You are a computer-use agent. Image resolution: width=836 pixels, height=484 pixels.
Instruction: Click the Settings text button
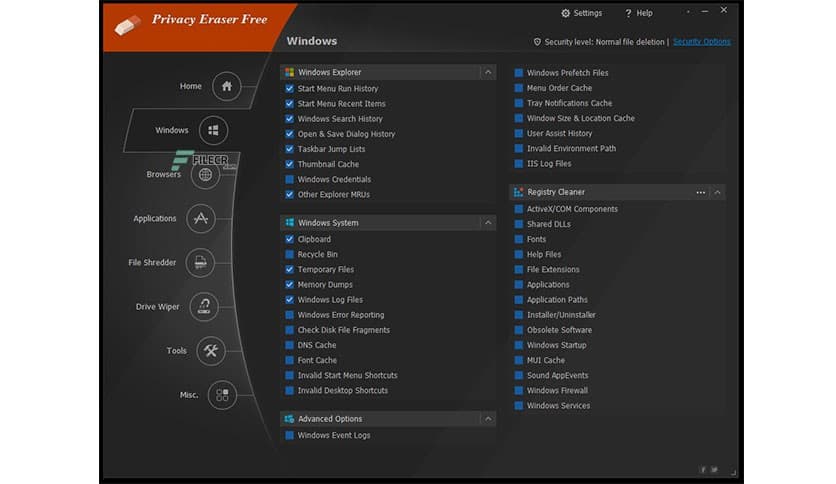coord(588,13)
